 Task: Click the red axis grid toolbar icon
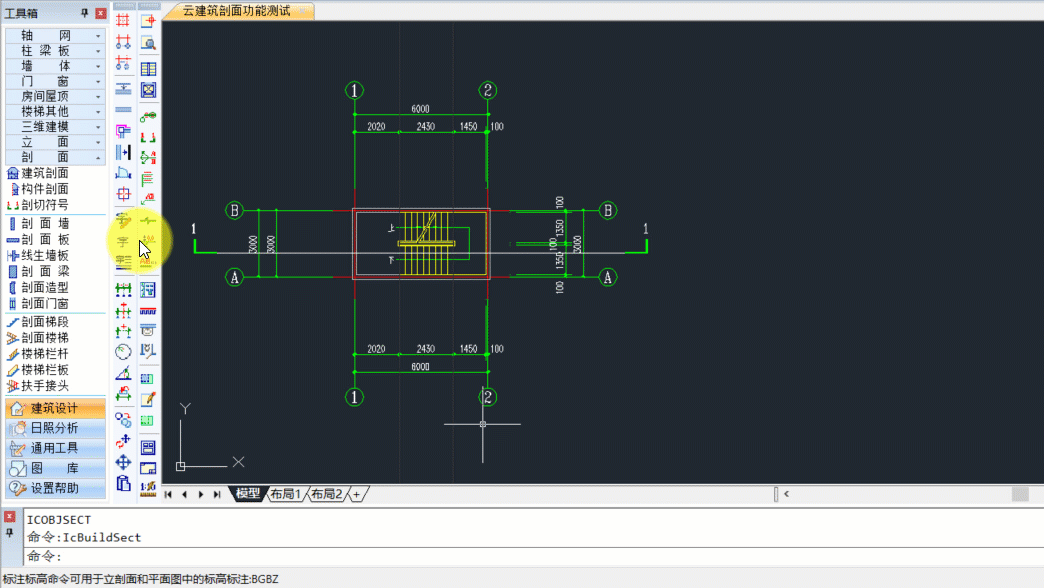point(123,21)
